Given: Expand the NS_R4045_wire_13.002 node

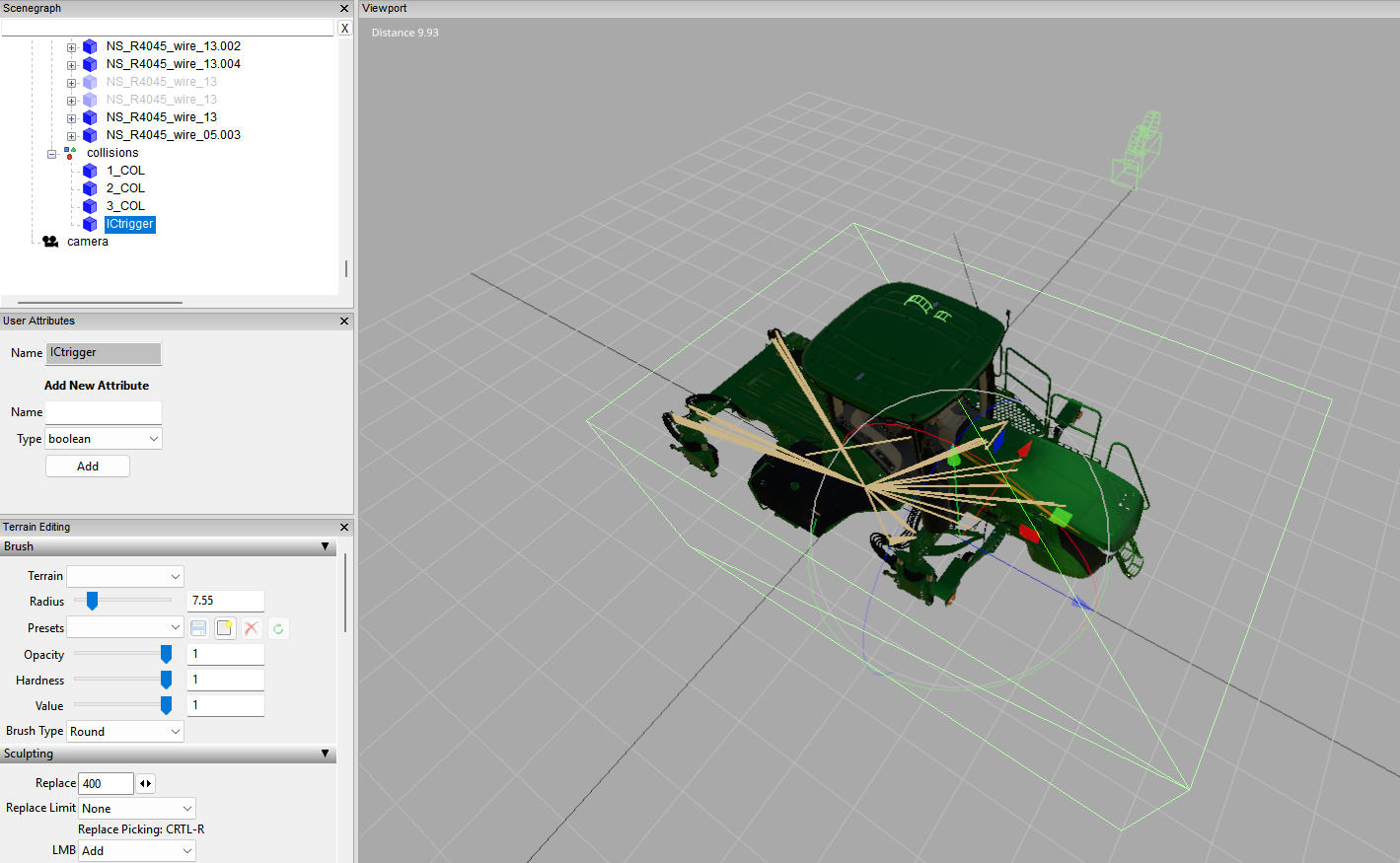Looking at the screenshot, I should pyautogui.click(x=71, y=47).
